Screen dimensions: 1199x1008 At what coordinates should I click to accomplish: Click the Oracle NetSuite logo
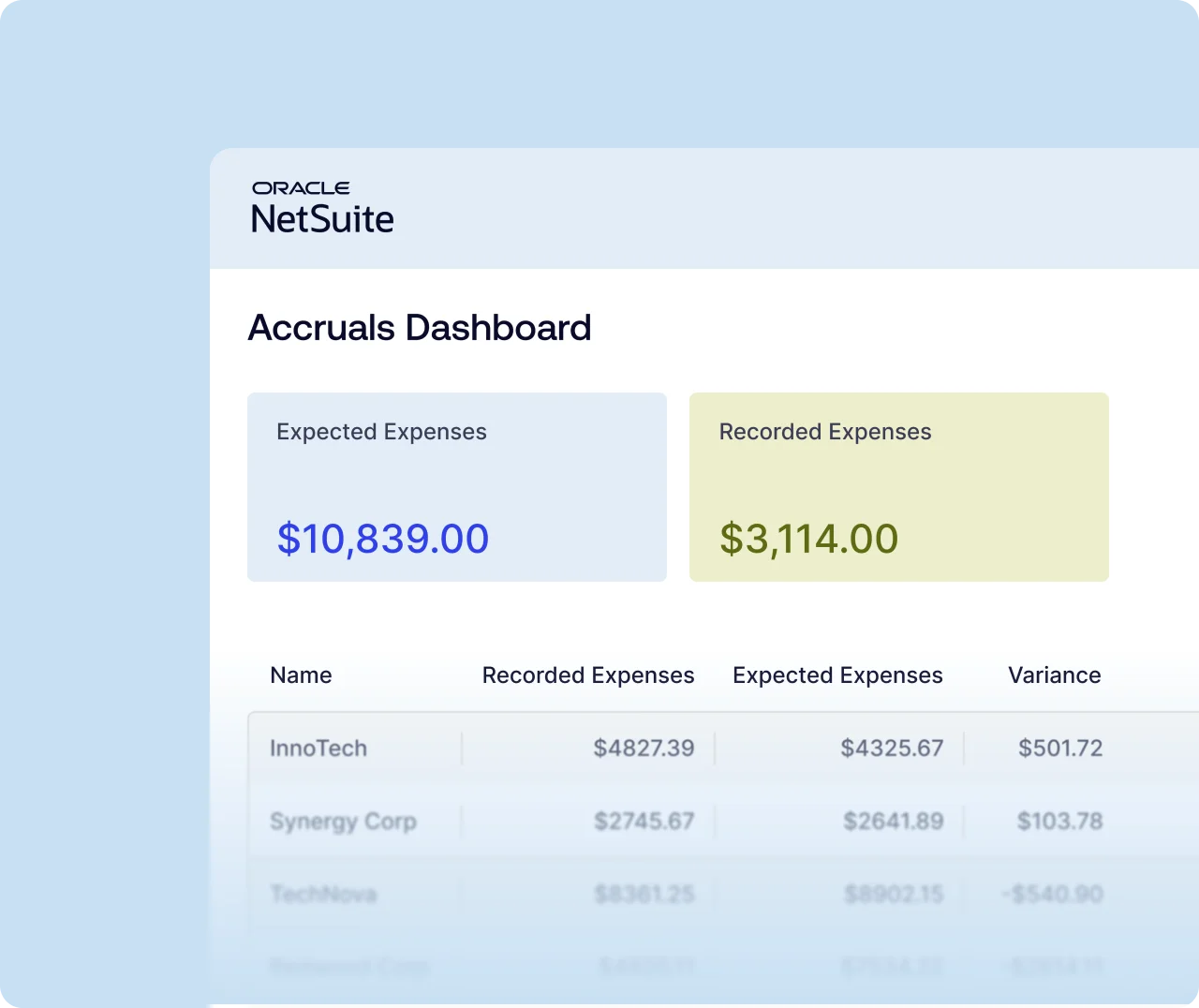pyautogui.click(x=322, y=208)
